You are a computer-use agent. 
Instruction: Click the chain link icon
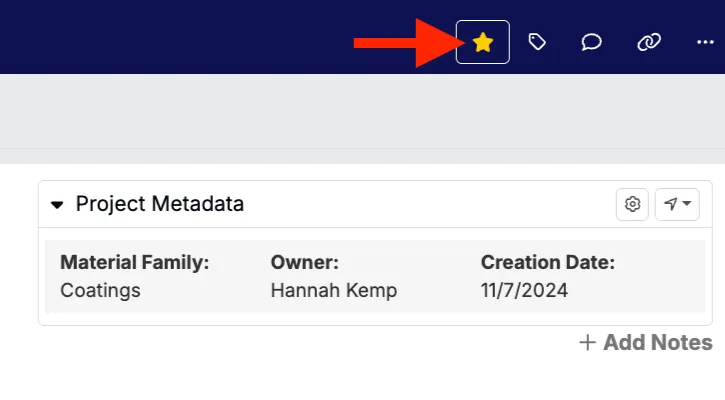click(x=648, y=42)
